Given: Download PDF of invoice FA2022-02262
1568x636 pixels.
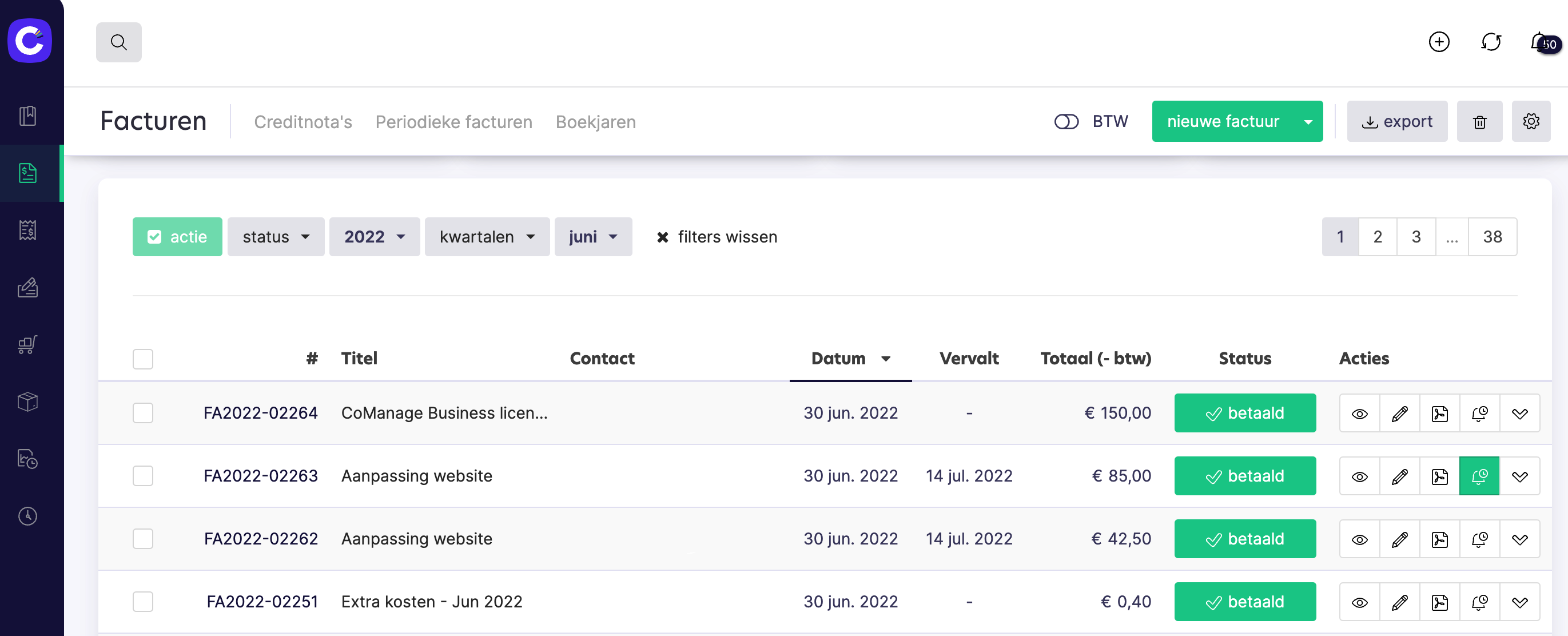Looking at the screenshot, I should tap(1439, 539).
